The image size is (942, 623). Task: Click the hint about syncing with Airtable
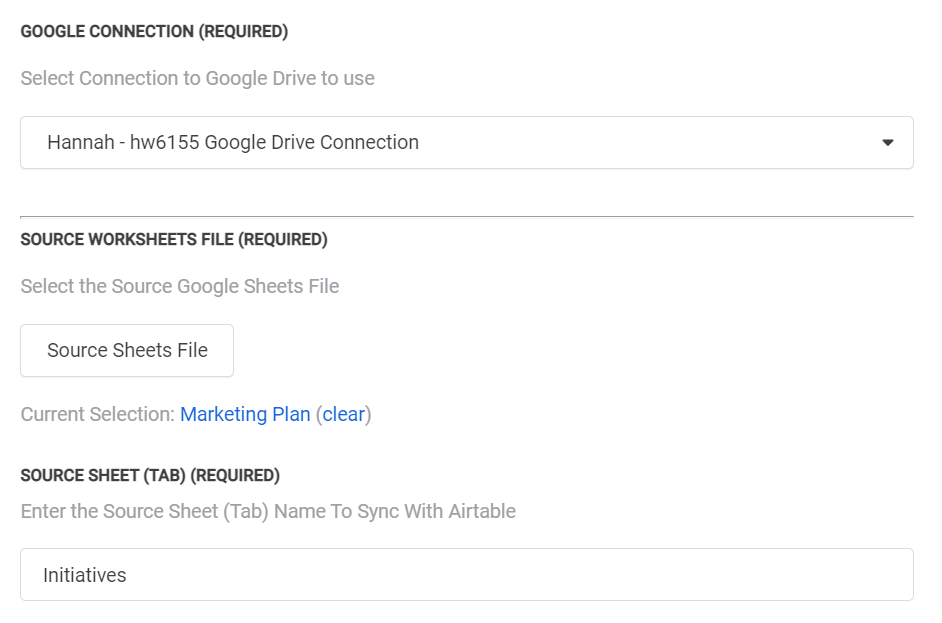click(267, 511)
